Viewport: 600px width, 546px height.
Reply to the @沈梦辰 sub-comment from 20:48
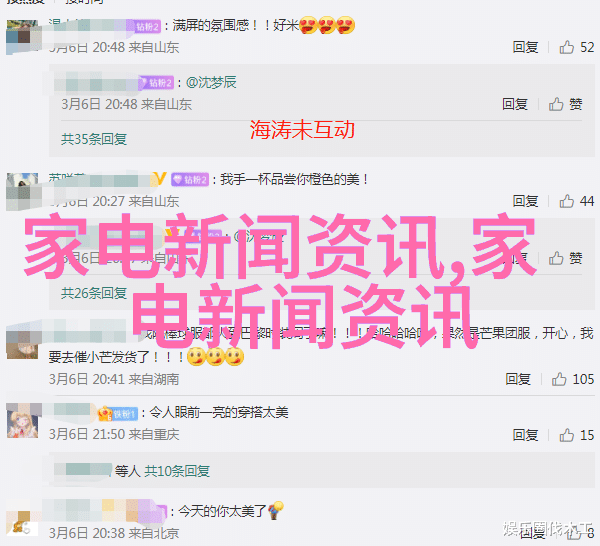(515, 104)
